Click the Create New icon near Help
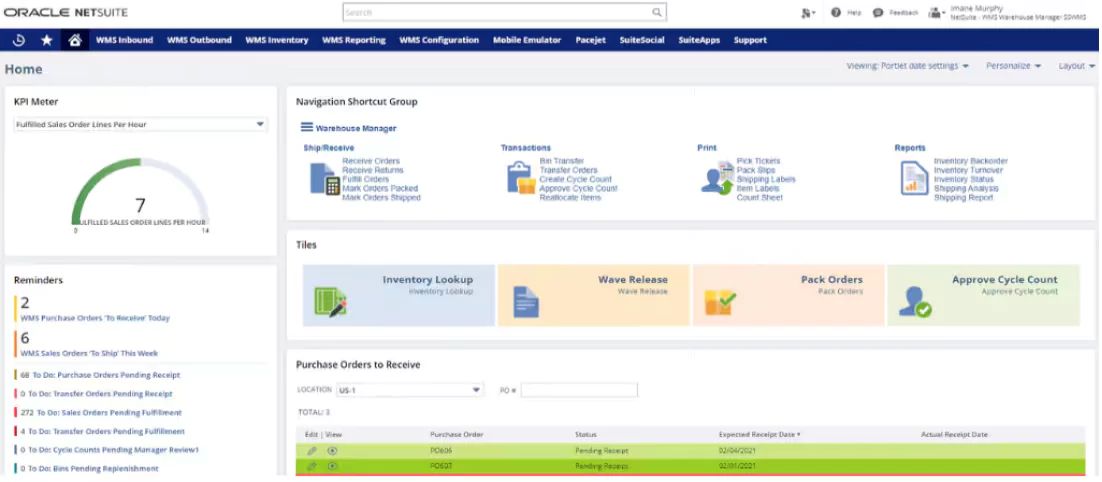Image resolution: width=1102 pixels, height=482 pixels. (808, 13)
